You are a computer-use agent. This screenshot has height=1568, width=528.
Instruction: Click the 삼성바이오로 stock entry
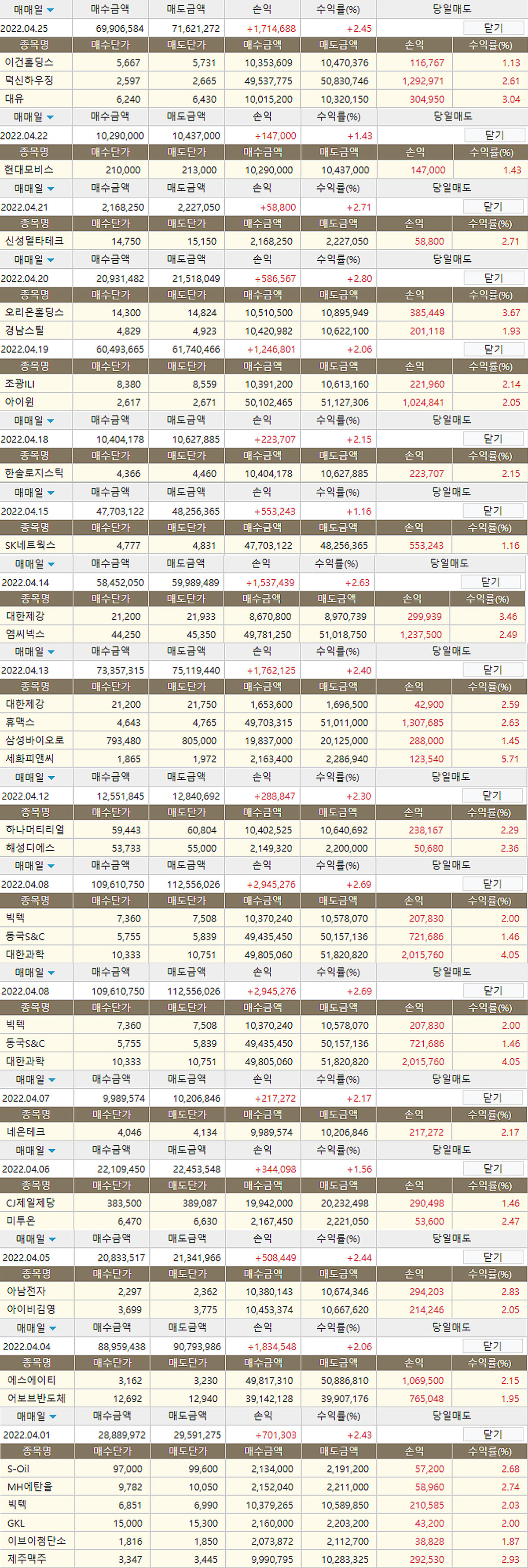(x=35, y=740)
